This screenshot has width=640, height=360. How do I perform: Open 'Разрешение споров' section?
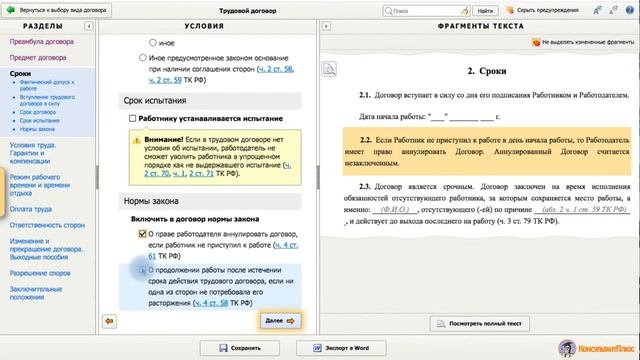pyautogui.click(x=40, y=273)
